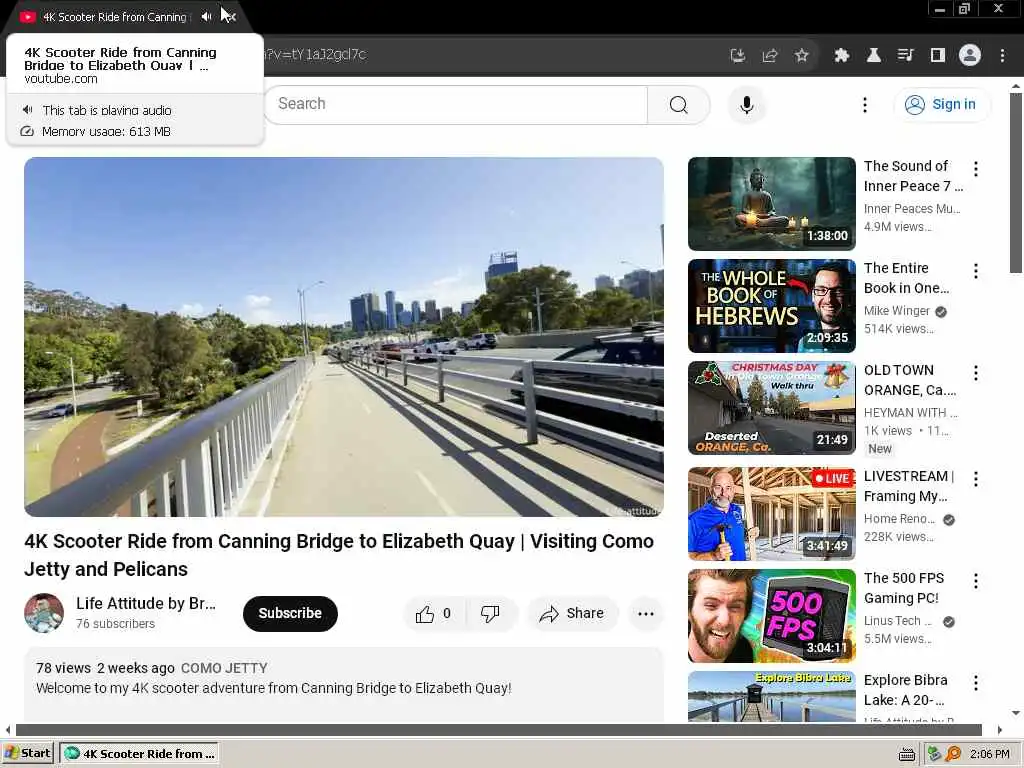Open The 500 FPS Gaming PC thumbnail
Viewport: 1024px width, 768px height.
771,615
